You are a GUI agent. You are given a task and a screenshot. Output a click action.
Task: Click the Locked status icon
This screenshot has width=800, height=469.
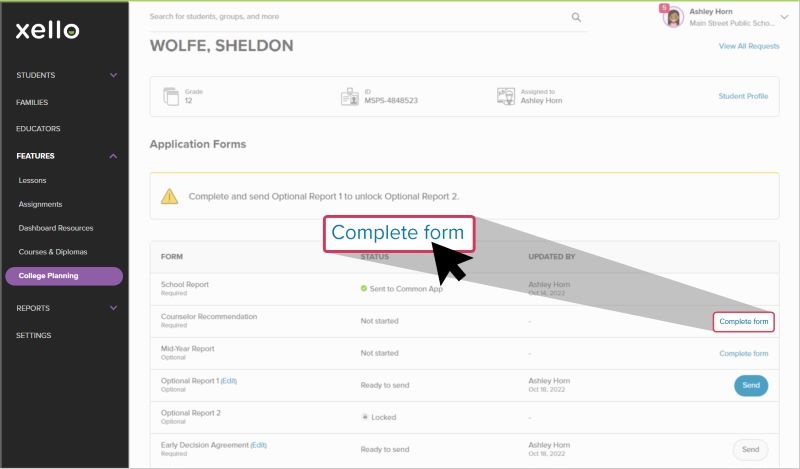(x=364, y=417)
